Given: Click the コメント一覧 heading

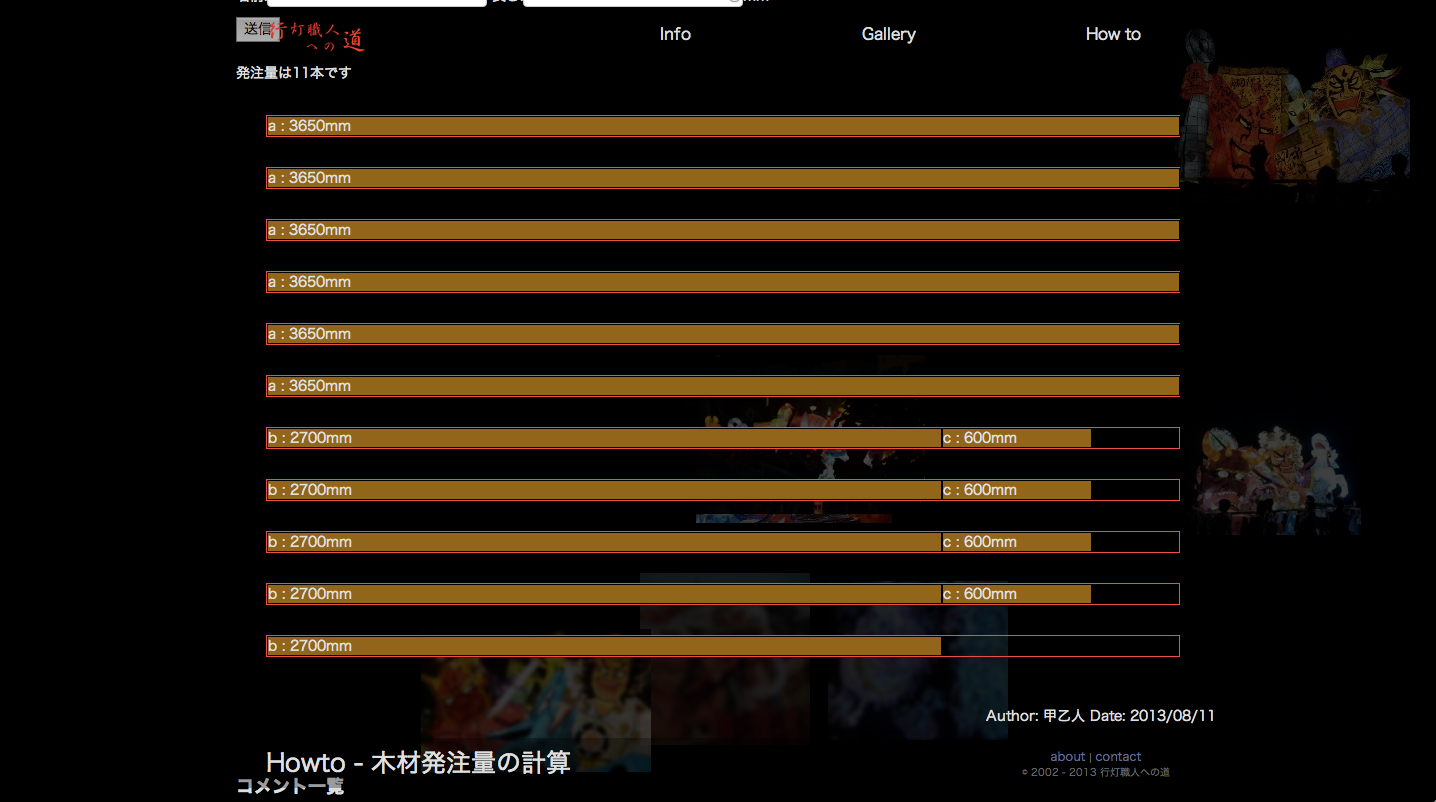Looking at the screenshot, I should (290, 787).
